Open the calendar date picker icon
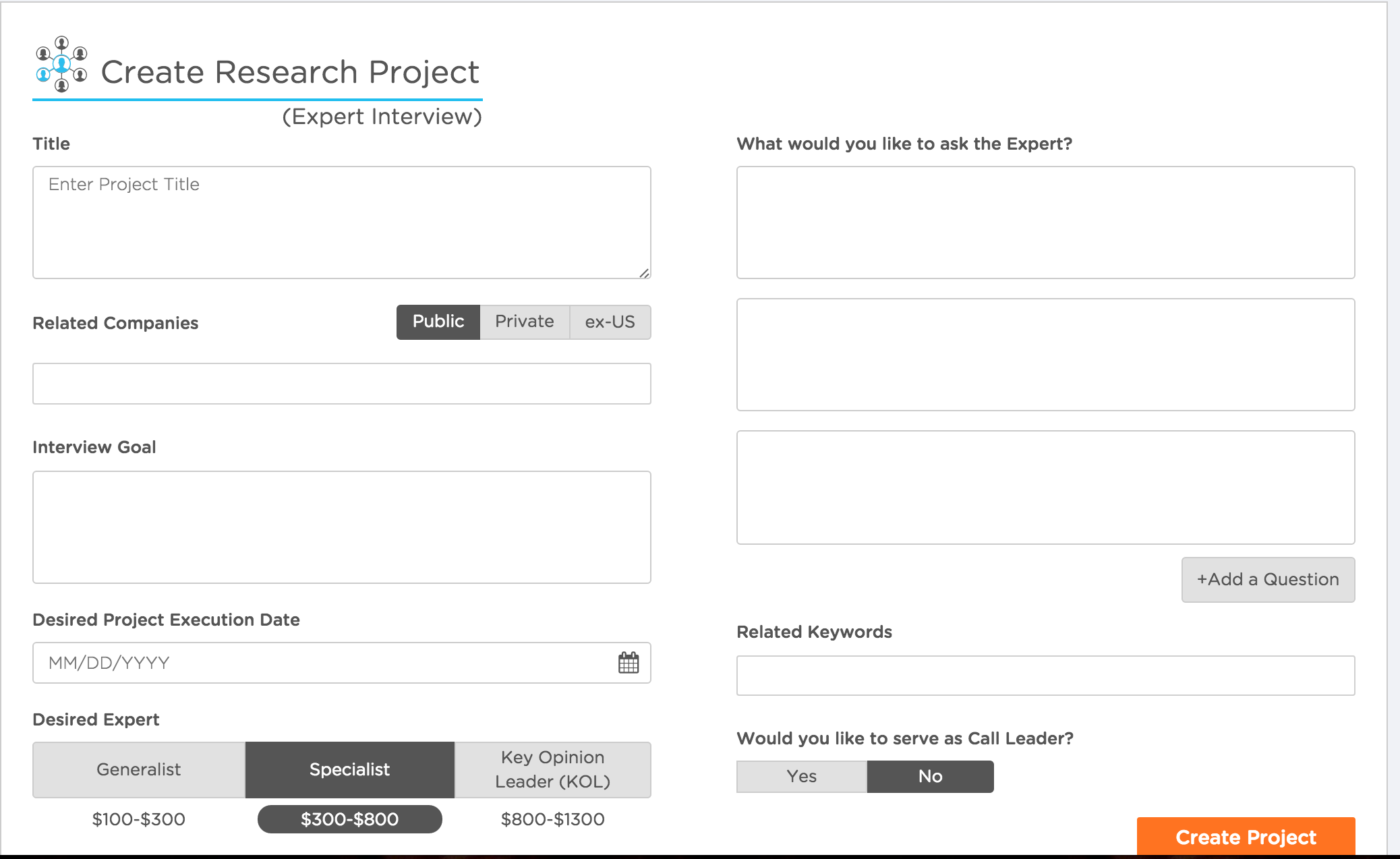1400x859 pixels. [x=629, y=663]
